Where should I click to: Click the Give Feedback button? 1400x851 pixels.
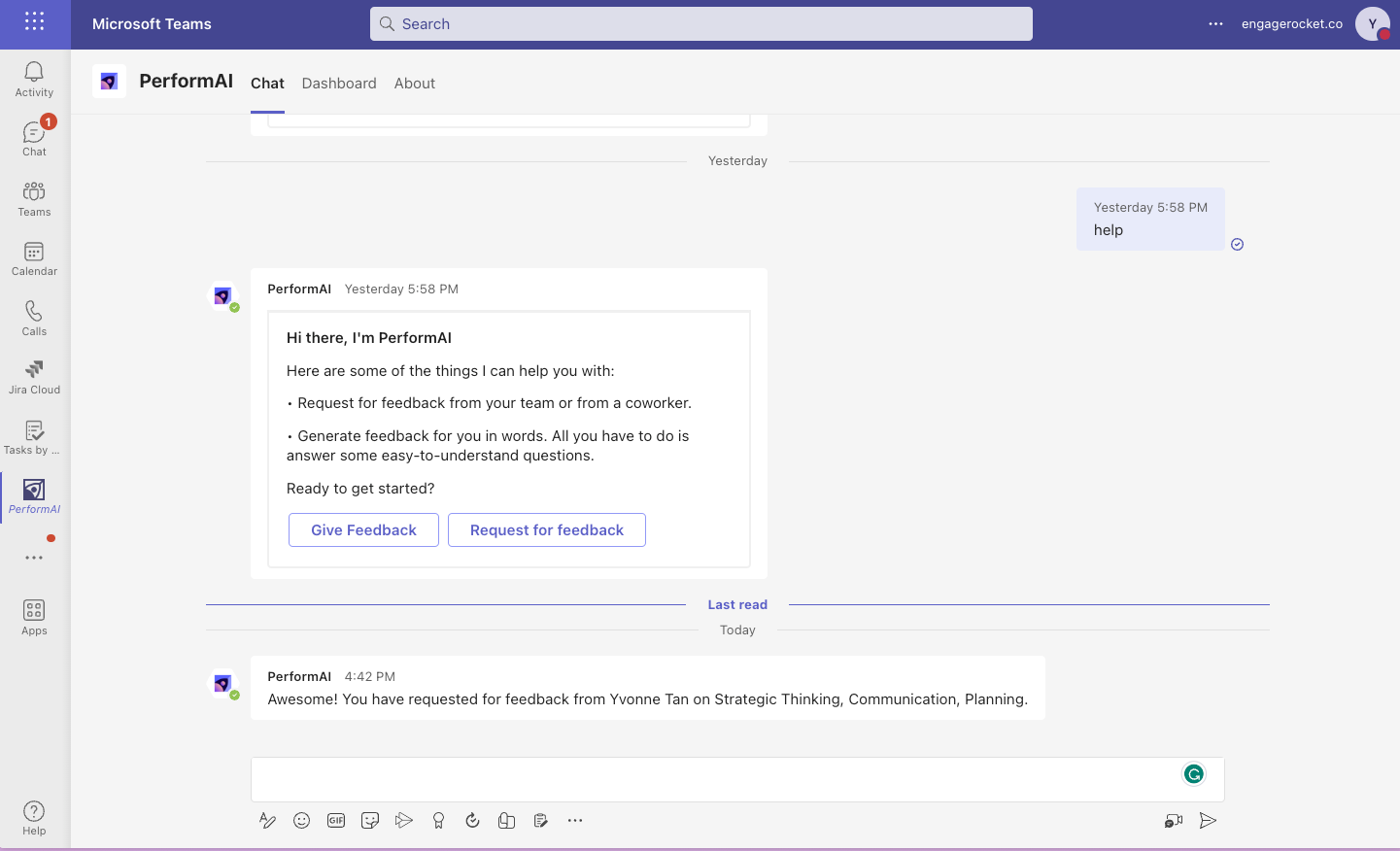tap(363, 530)
